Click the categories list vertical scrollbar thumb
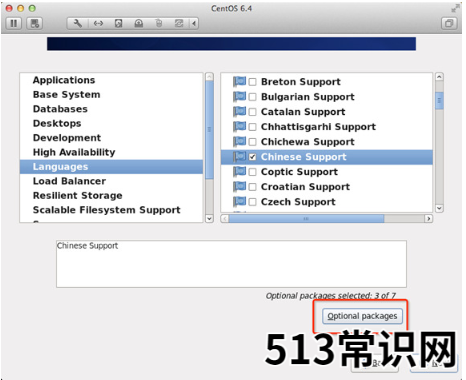 209,130
